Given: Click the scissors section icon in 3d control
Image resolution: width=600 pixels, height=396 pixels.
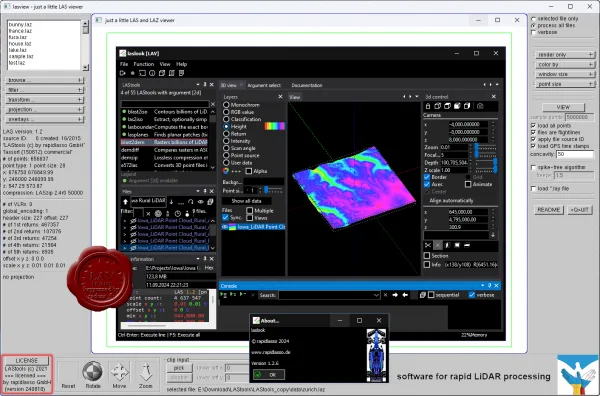Looking at the screenshot, I should coord(428,245).
